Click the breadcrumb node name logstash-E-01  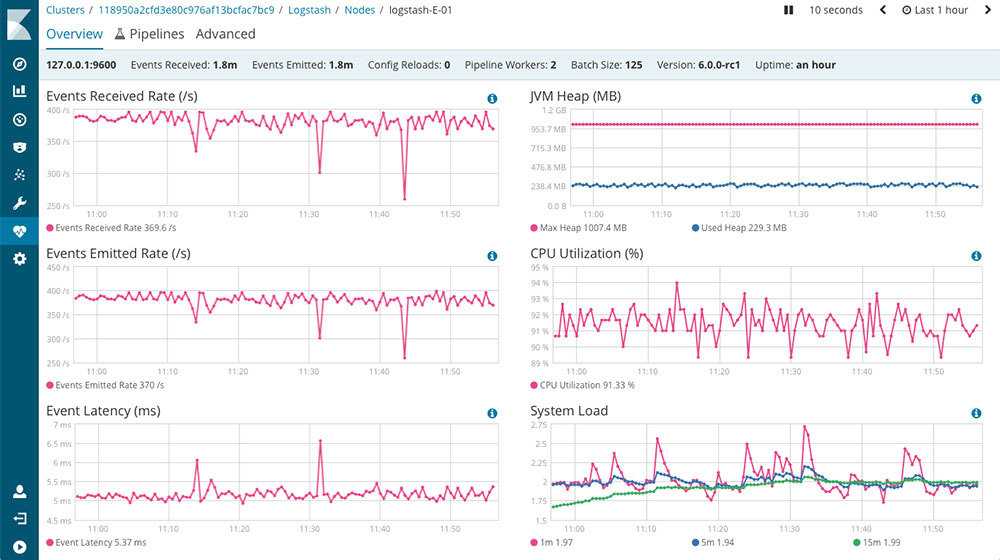[421, 10]
